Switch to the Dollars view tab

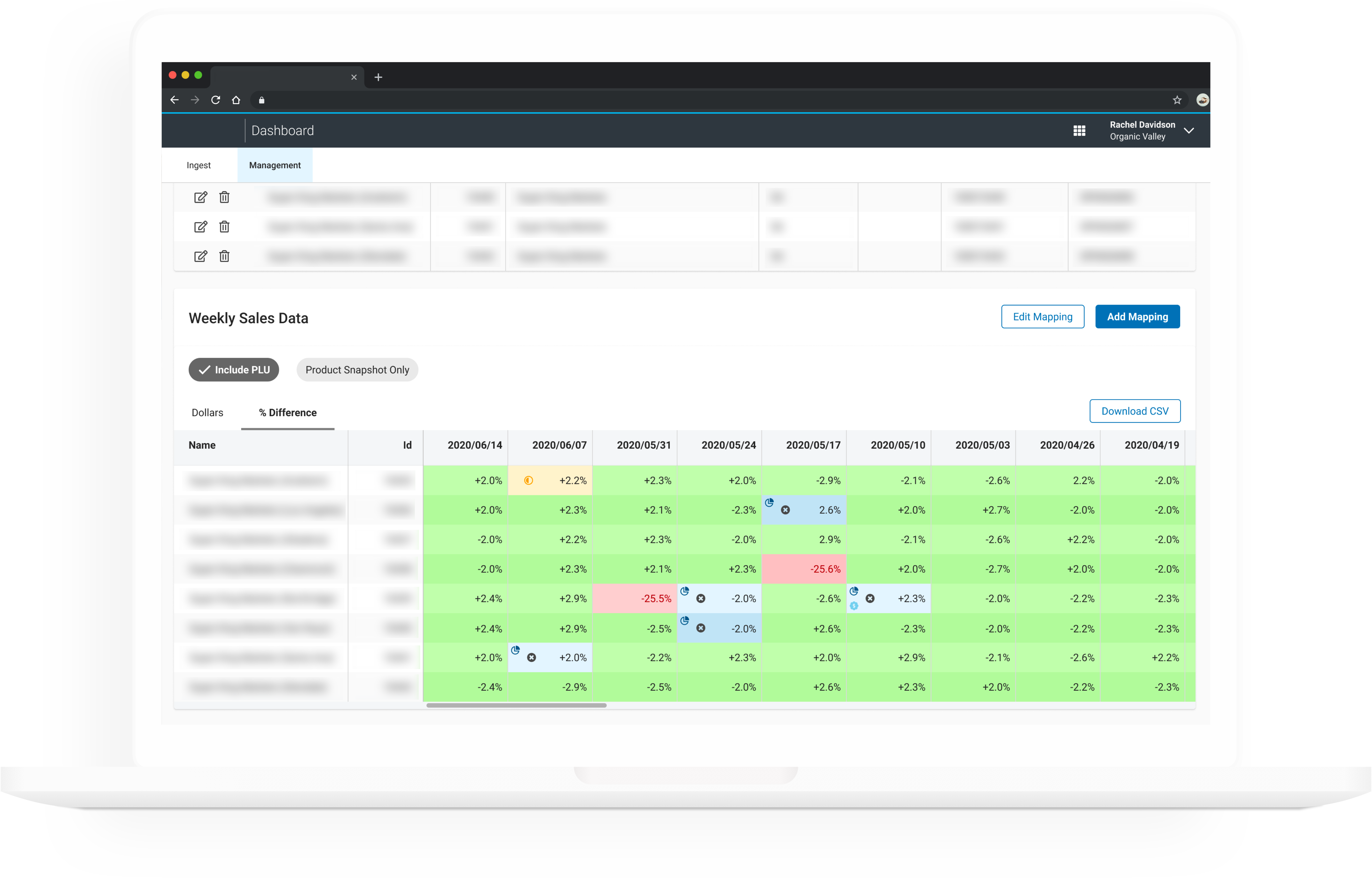click(x=207, y=413)
